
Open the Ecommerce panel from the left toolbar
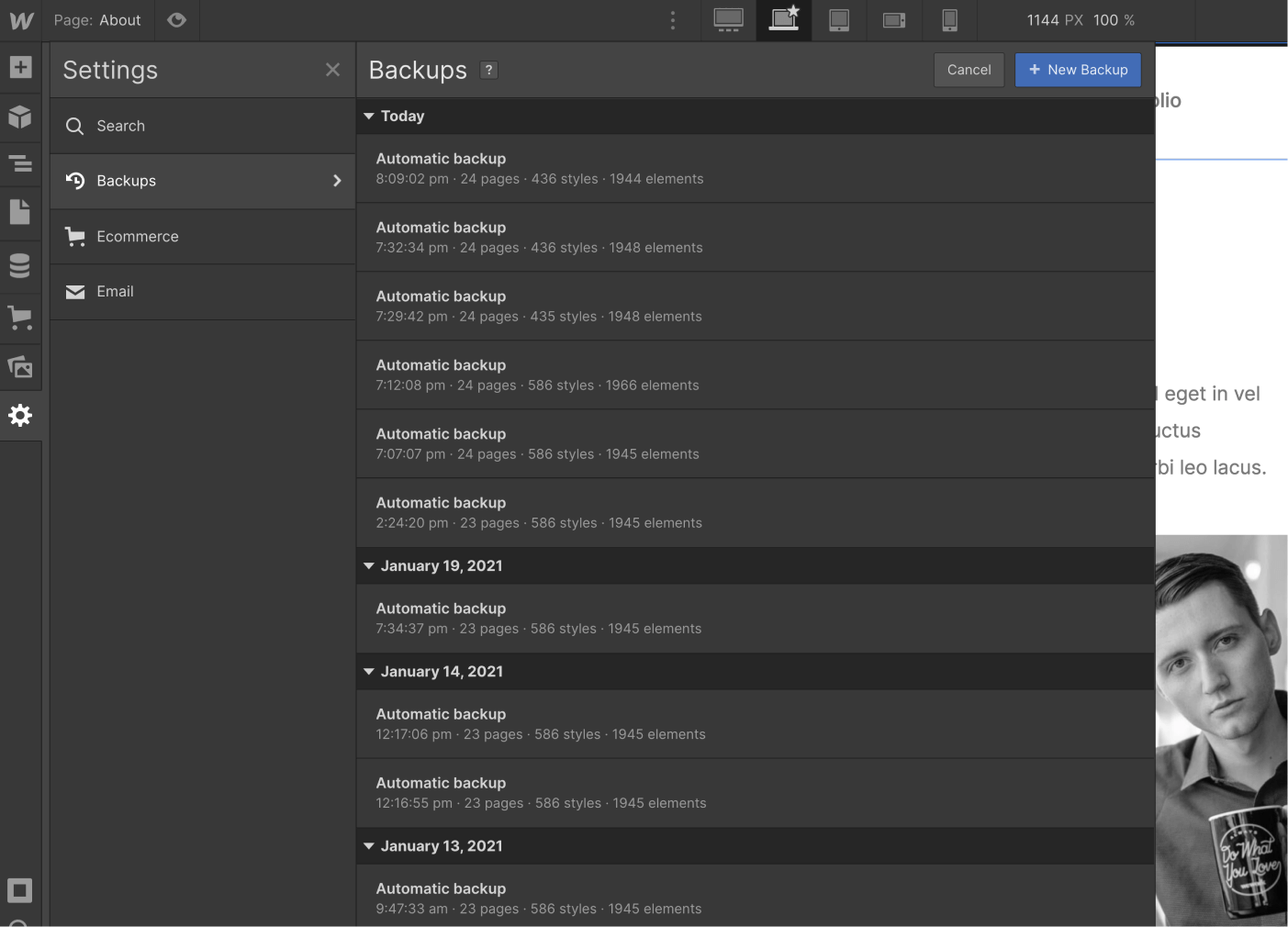(20, 318)
